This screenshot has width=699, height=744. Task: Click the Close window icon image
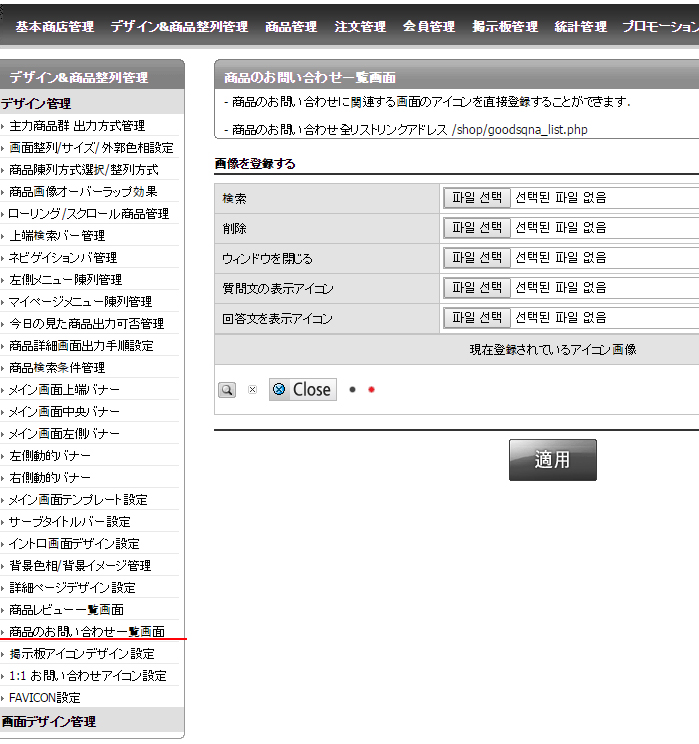pos(302,390)
